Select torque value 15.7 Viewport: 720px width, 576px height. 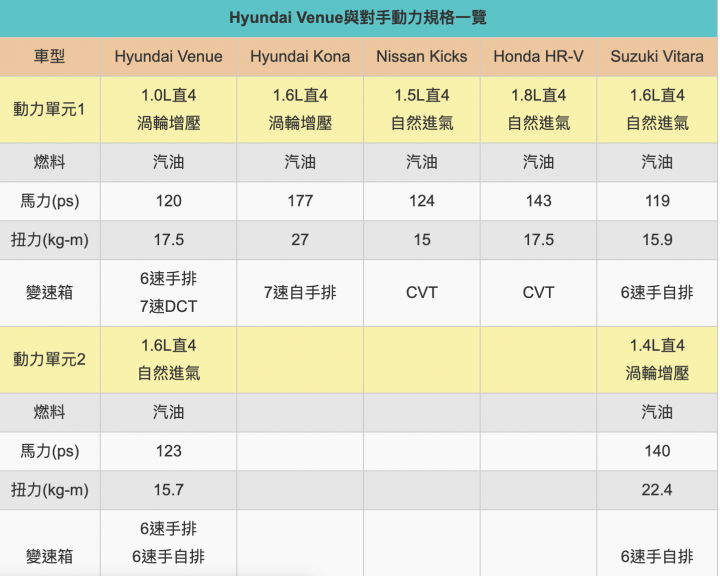pos(169,490)
